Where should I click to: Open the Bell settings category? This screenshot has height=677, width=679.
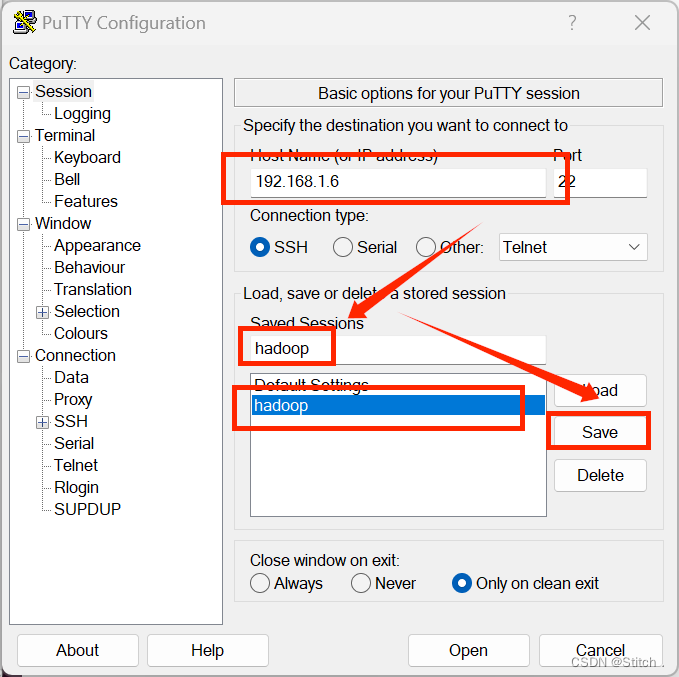[67, 179]
